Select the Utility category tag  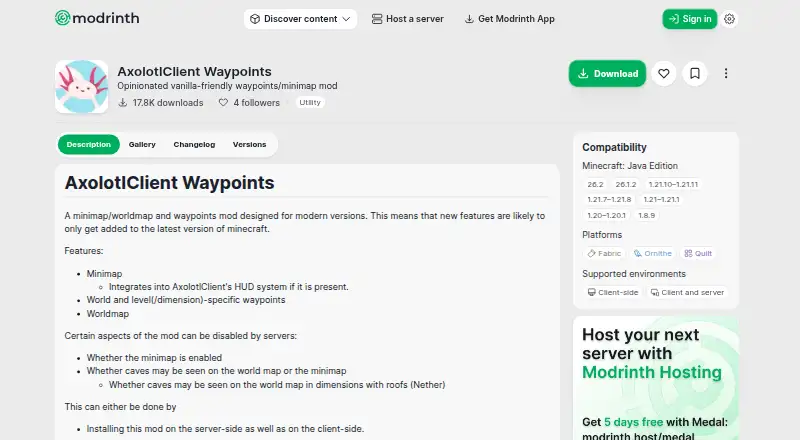(310, 103)
